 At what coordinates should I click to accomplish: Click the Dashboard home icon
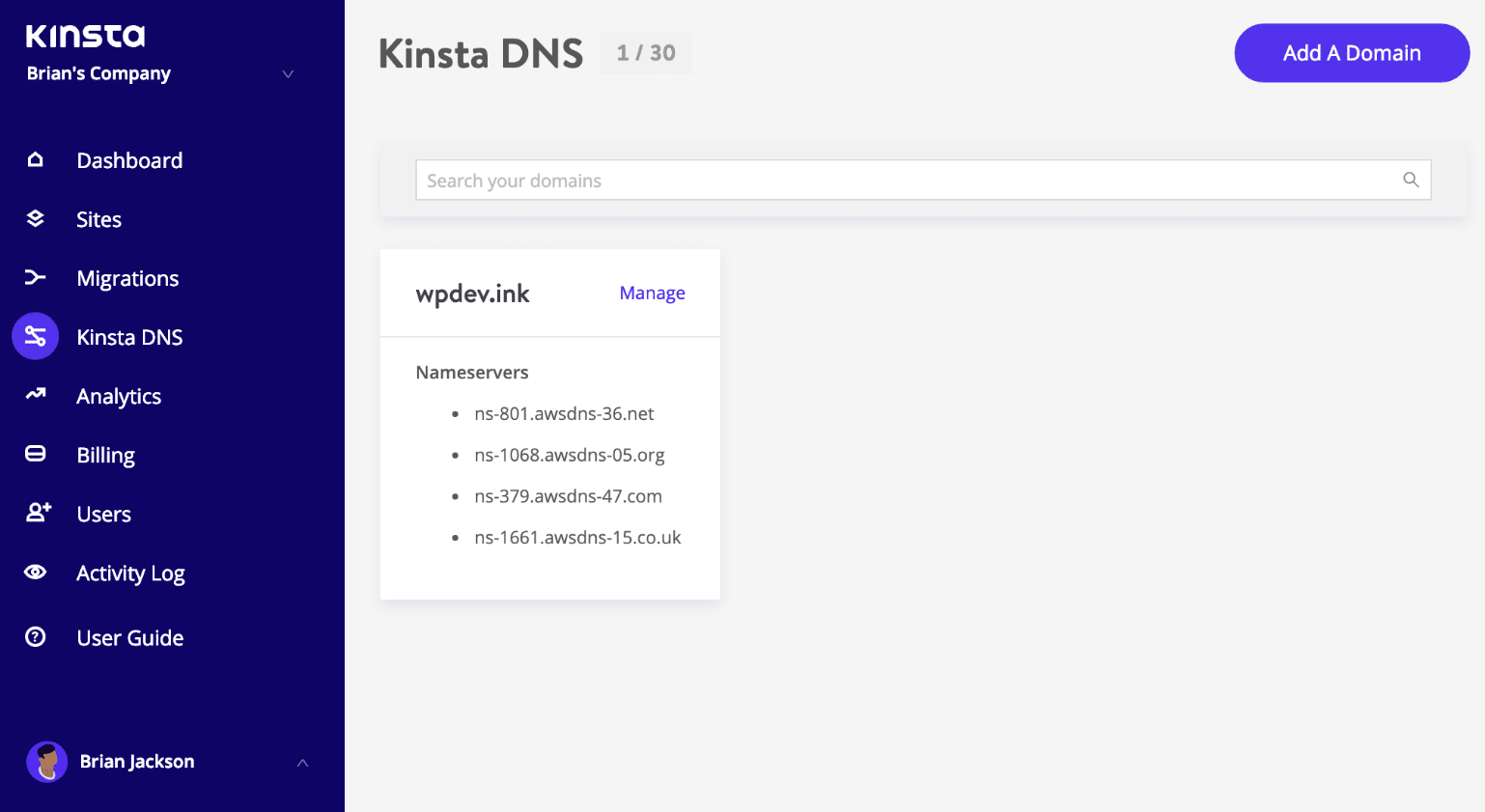pyautogui.click(x=36, y=159)
